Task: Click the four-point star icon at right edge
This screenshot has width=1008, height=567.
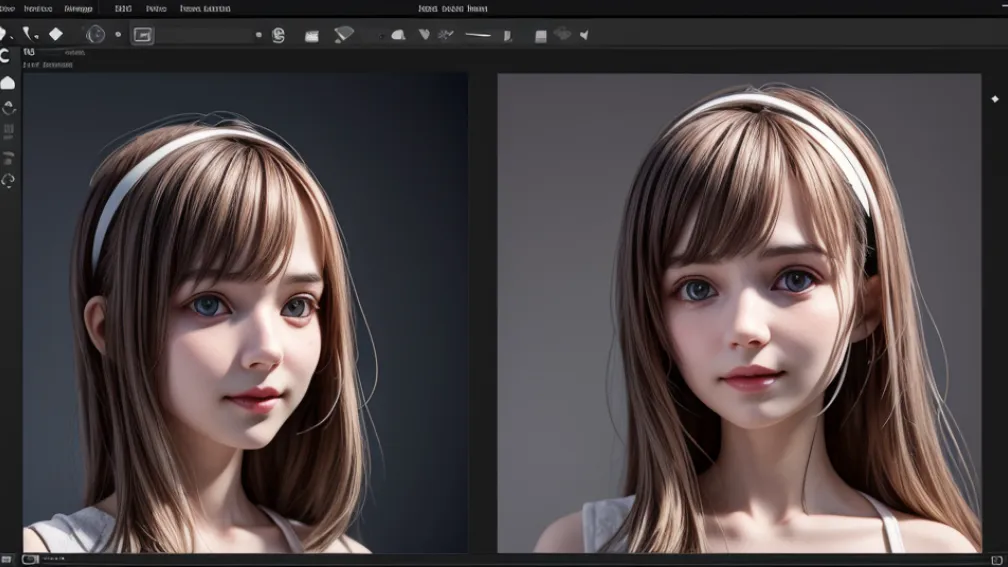Action: [x=994, y=99]
